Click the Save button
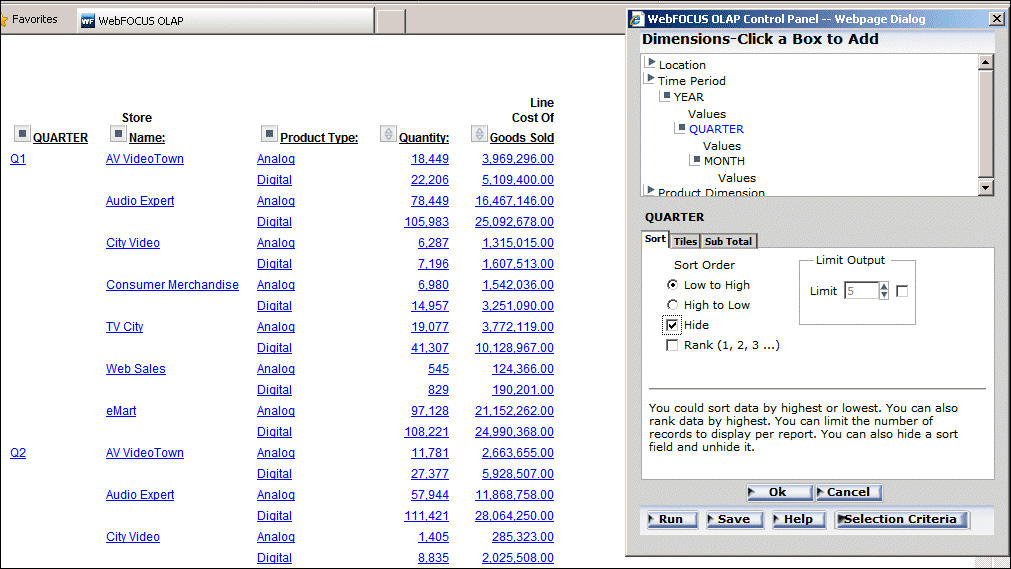Viewport: 1011px width, 569px height. pyautogui.click(x=734, y=519)
